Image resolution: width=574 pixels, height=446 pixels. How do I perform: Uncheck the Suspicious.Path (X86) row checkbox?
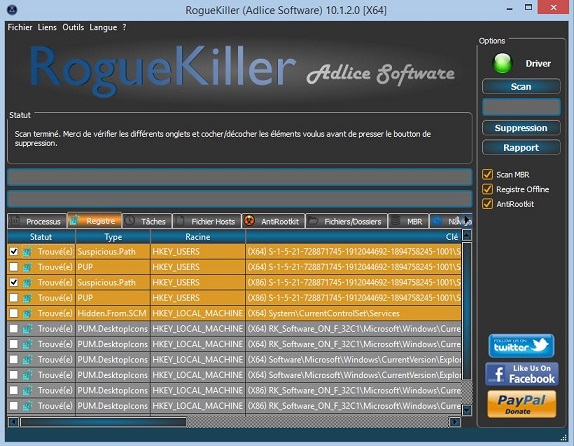coord(14,282)
